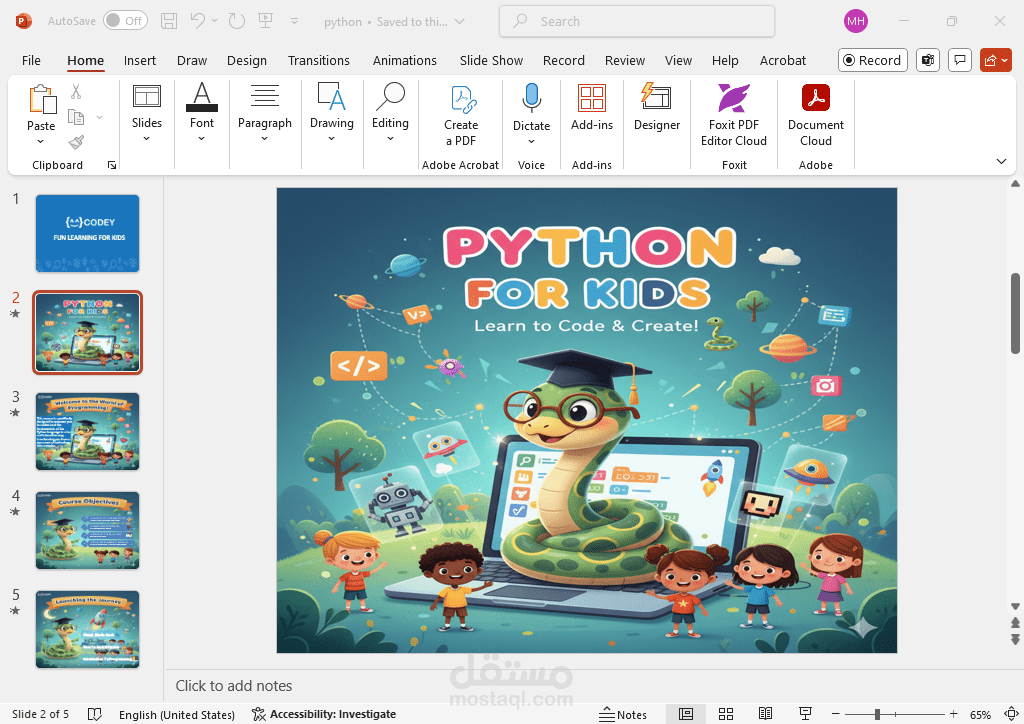Adjust the zoom slider handle
1024x724 pixels.
click(877, 714)
